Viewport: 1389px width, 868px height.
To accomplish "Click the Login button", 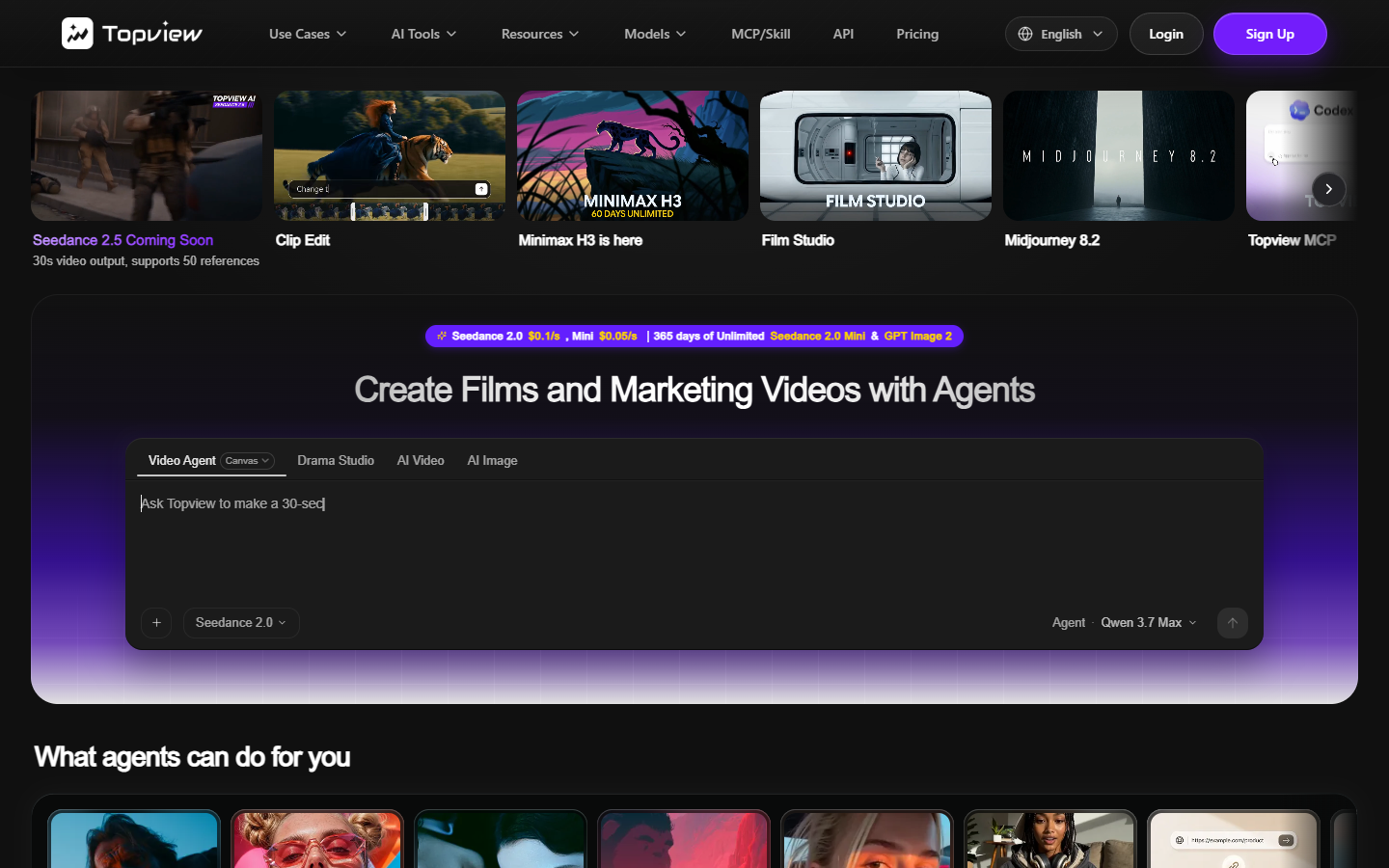I will pos(1166,34).
